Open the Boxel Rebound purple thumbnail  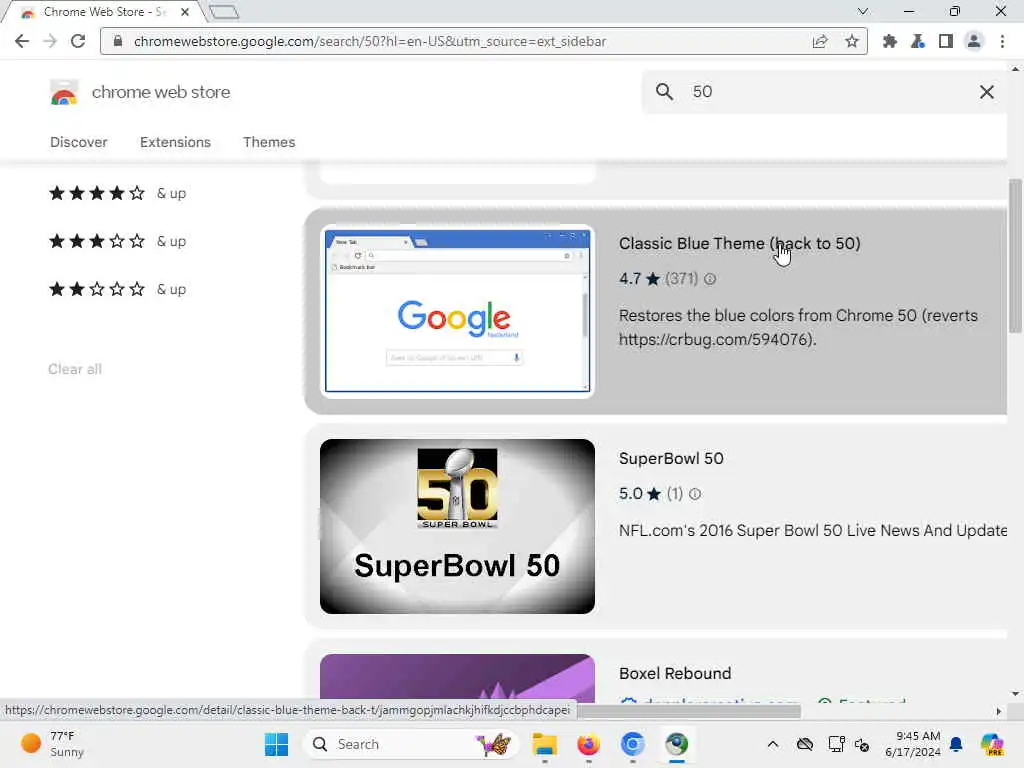[457, 677]
